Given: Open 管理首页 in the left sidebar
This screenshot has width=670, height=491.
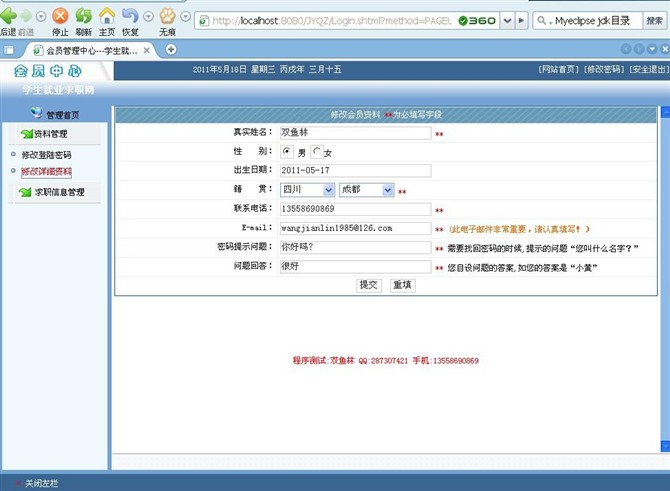Looking at the screenshot, I should [62, 115].
